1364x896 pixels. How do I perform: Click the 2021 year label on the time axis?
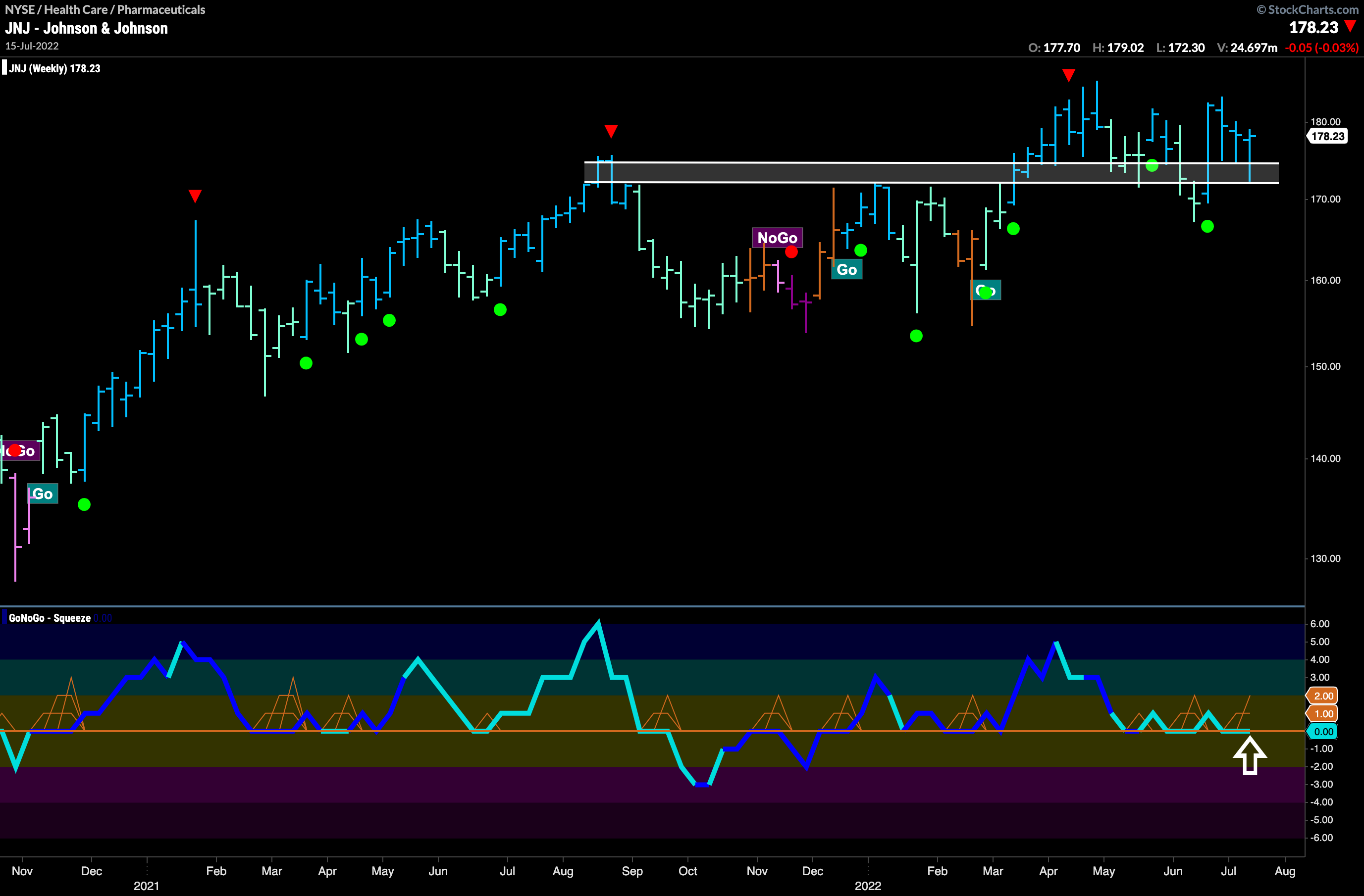click(146, 886)
